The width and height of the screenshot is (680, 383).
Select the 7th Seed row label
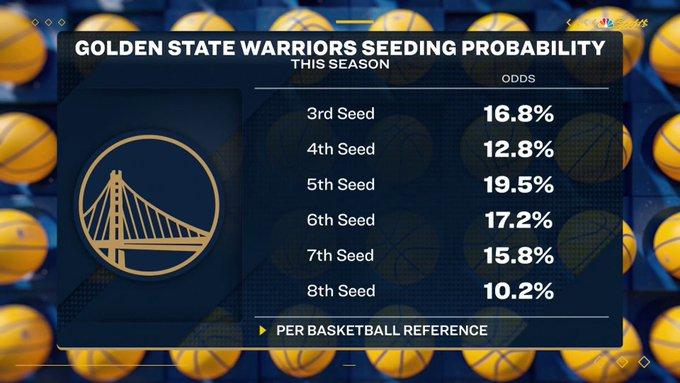340,255
